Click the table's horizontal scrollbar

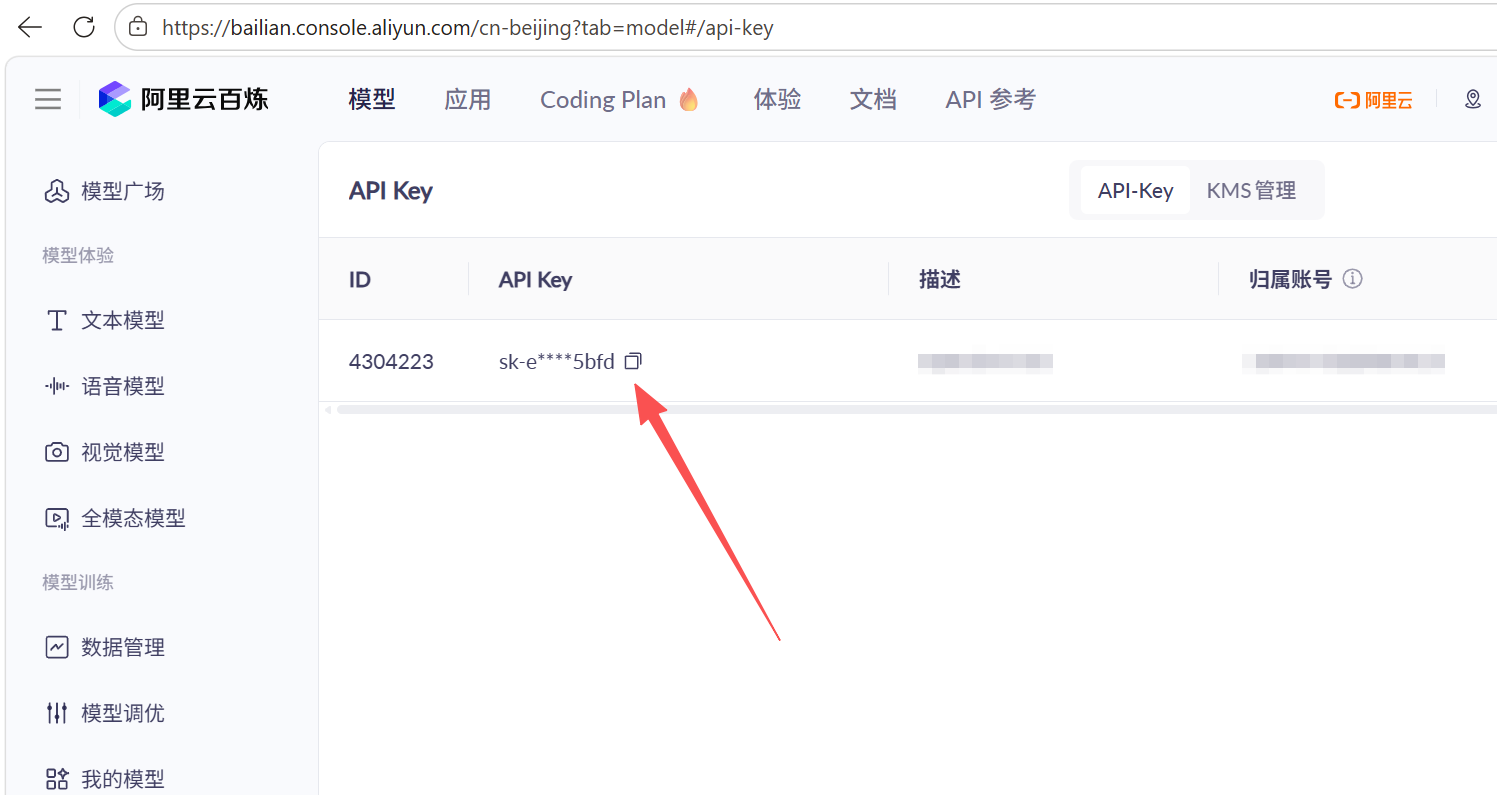(x=915, y=409)
